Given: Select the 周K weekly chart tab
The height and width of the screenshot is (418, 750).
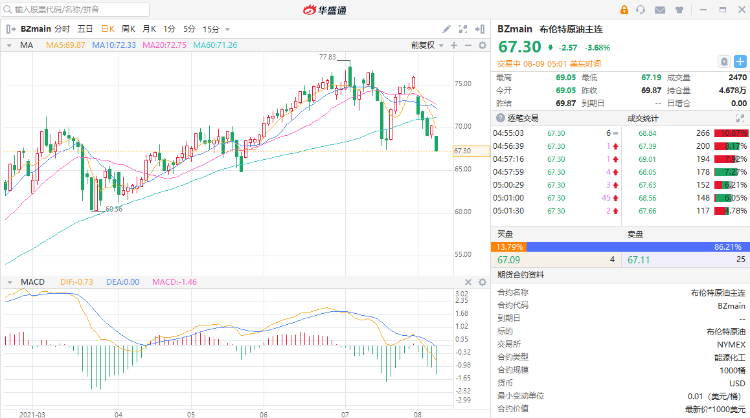Looking at the screenshot, I should 127,29.
